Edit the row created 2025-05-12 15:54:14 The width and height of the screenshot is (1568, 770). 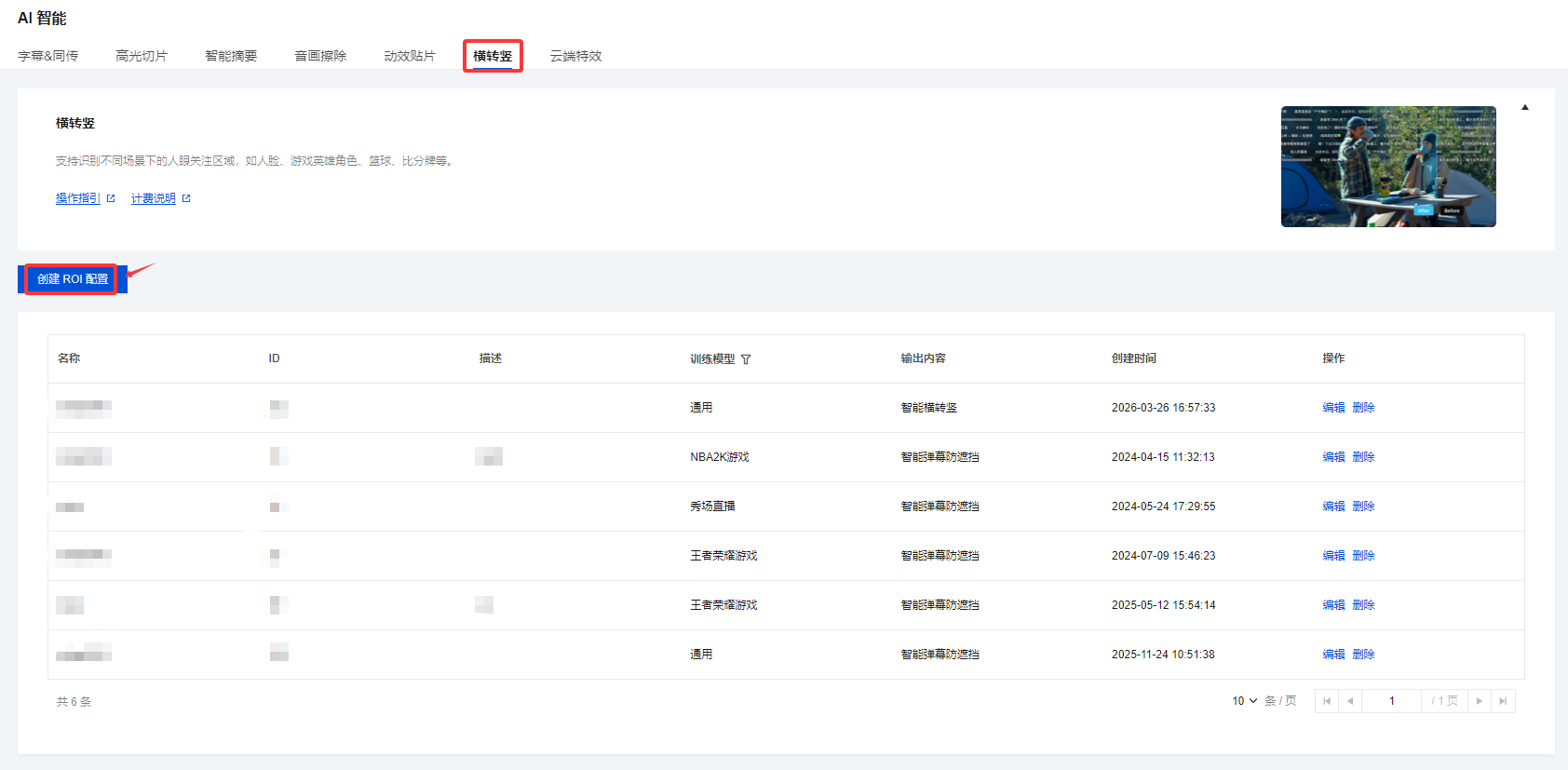(x=1333, y=605)
